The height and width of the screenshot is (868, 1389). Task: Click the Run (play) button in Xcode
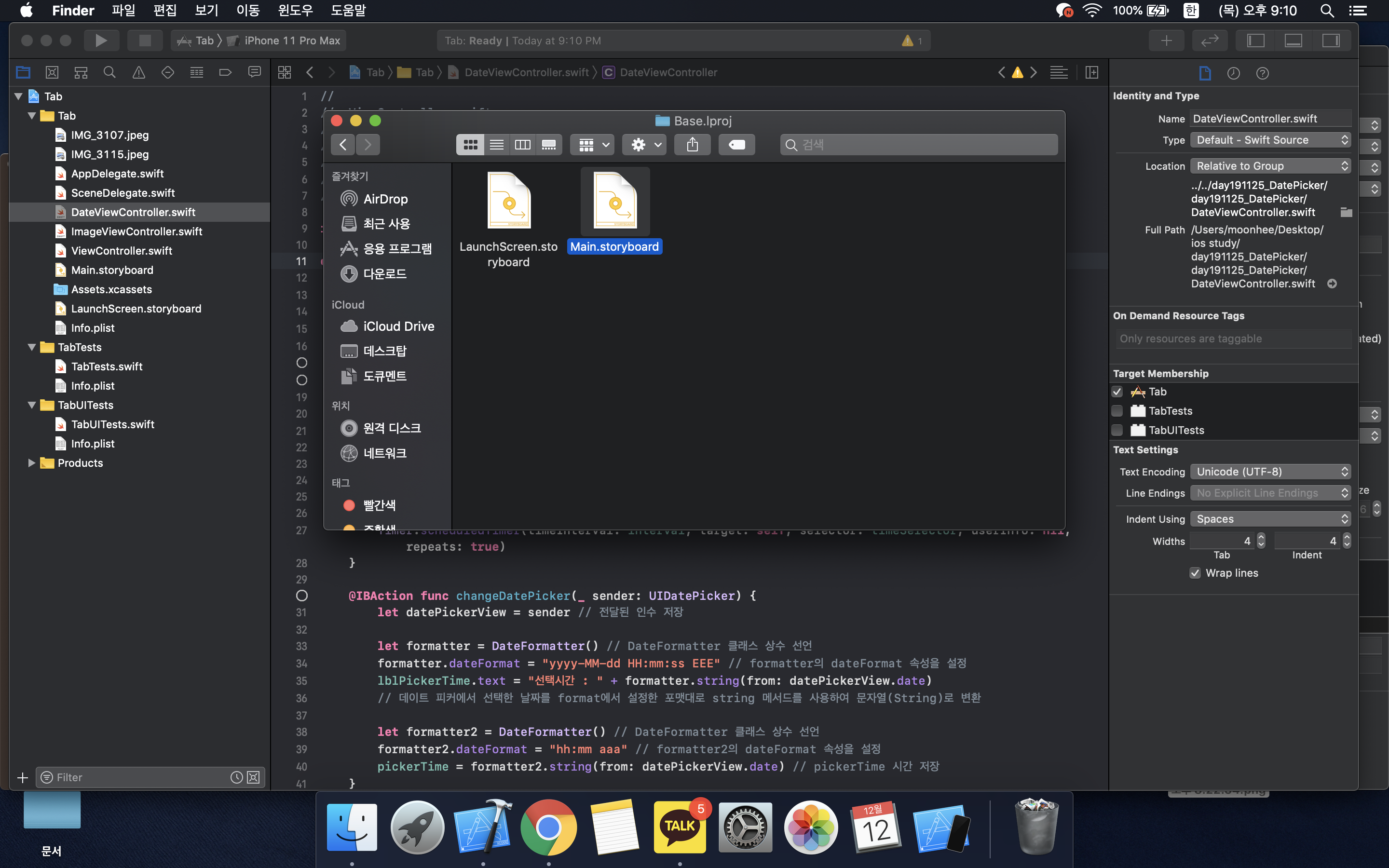[x=101, y=40]
